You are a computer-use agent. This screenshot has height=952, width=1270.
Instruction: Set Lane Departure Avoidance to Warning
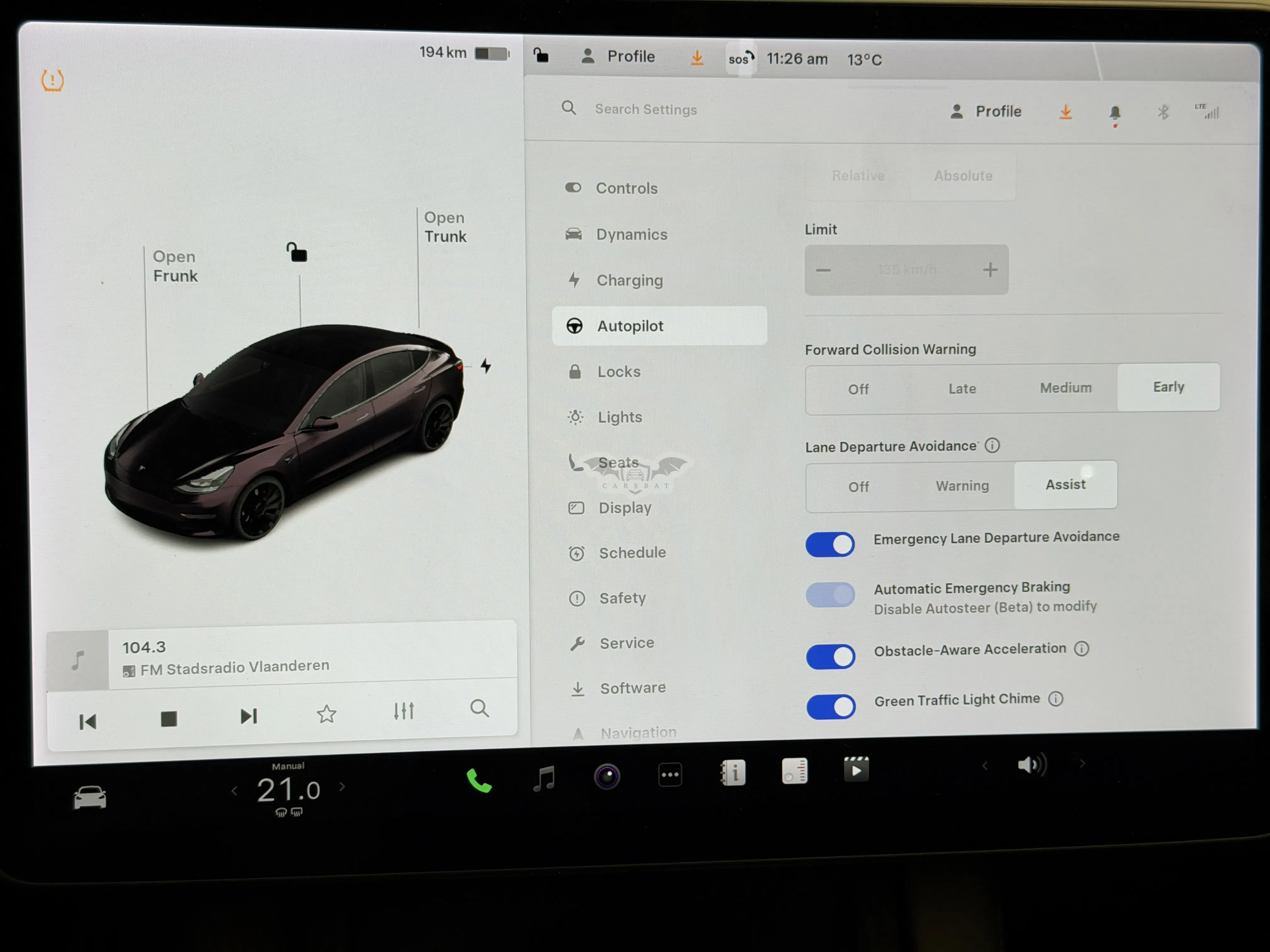[x=962, y=486]
